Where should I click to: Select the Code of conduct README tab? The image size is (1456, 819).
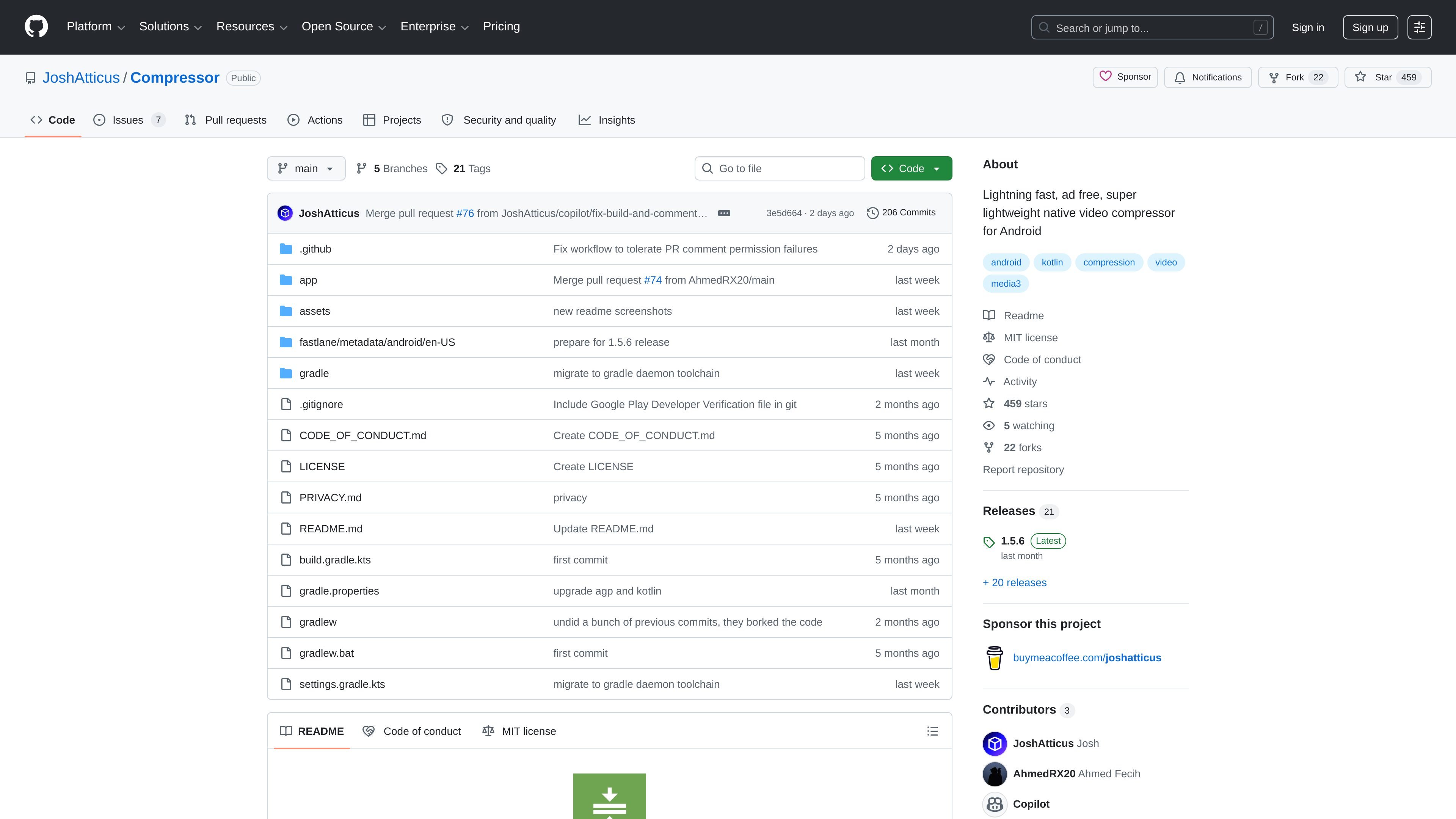coord(411,731)
